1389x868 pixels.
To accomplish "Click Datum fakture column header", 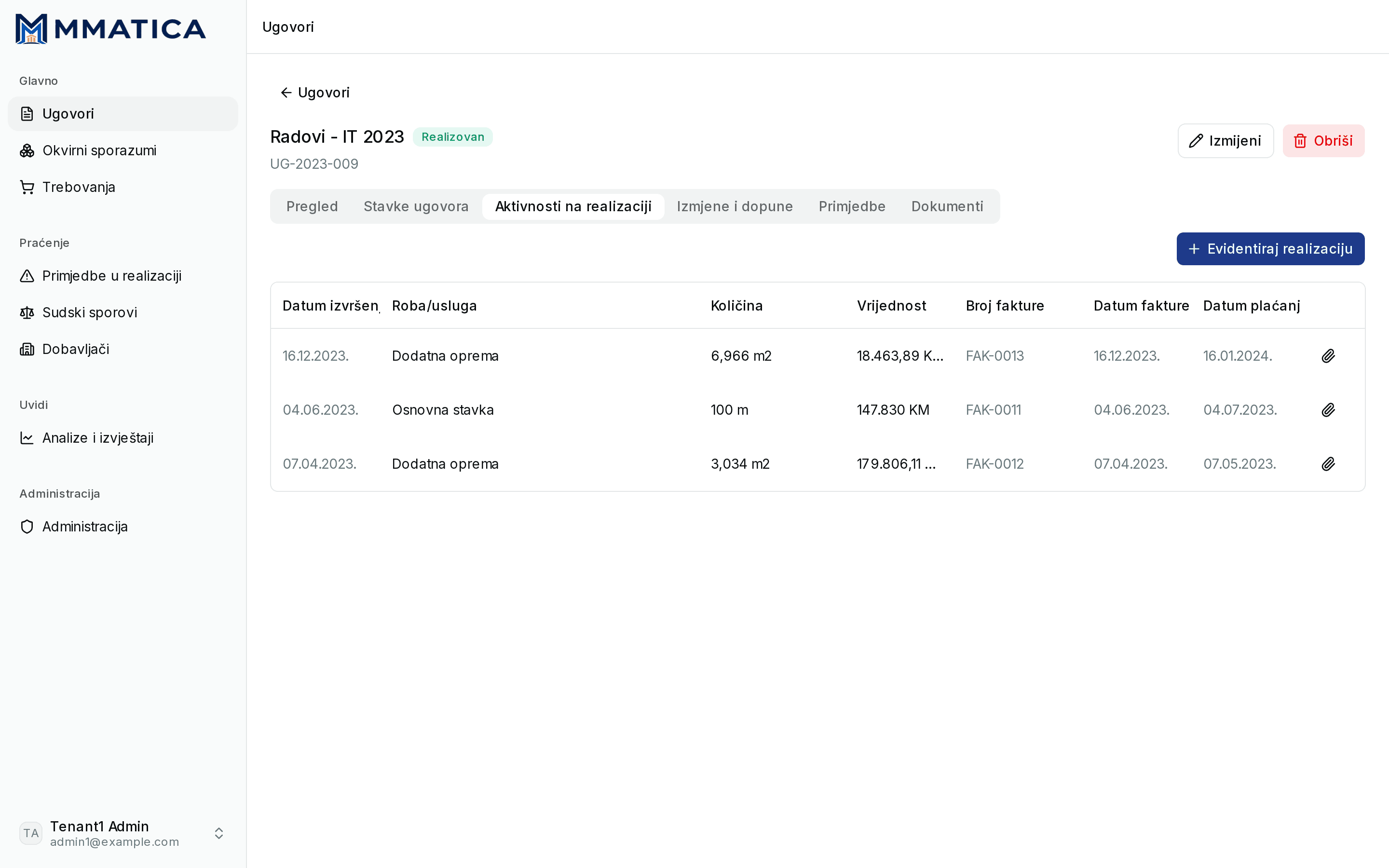I will [x=1141, y=306].
